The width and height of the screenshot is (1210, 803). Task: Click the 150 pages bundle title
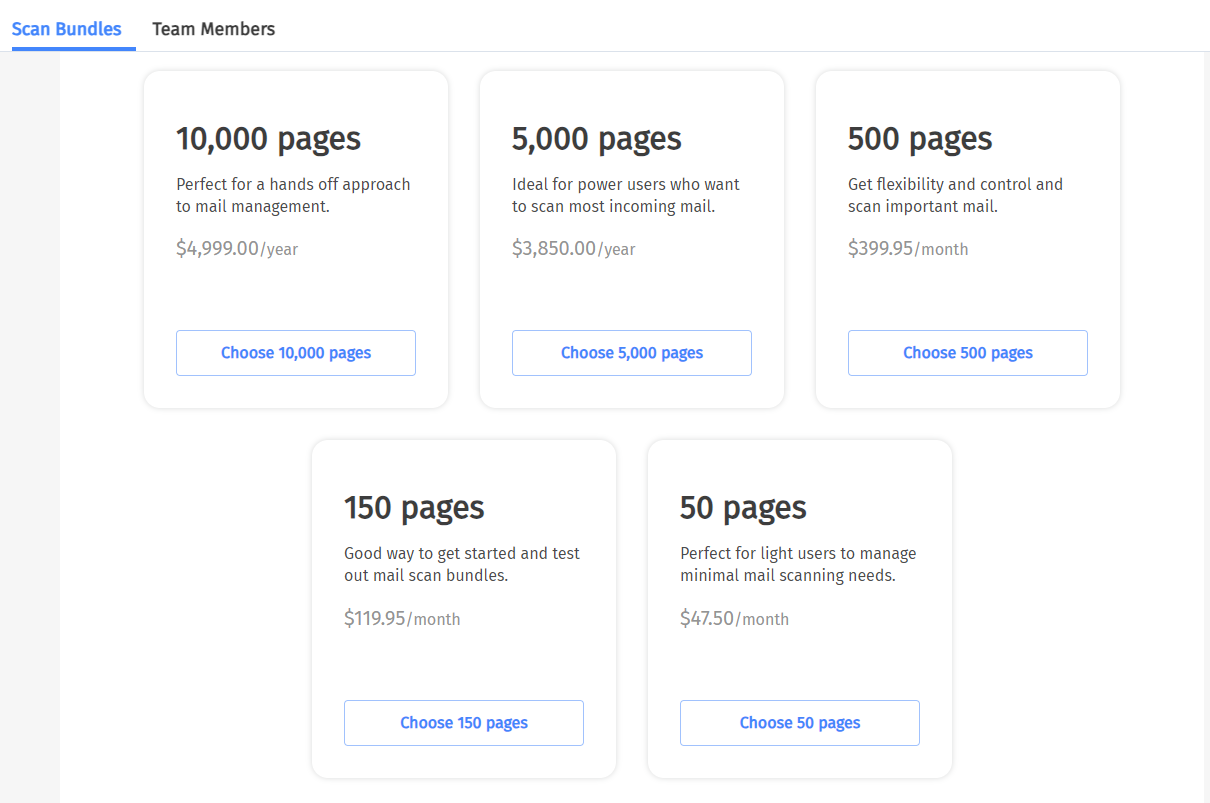[x=414, y=508]
